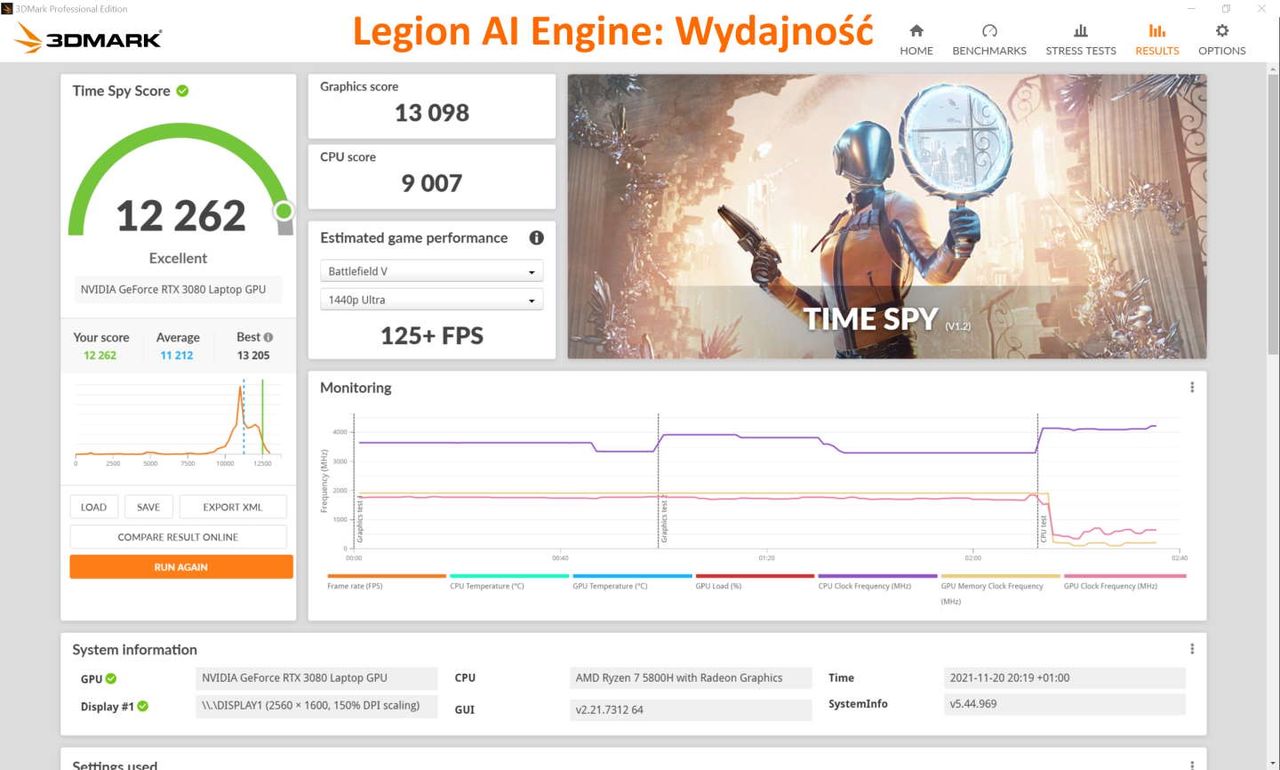Click the DISPLAY1 2560 × 1600 field
This screenshot has height=770, width=1280.
point(317,705)
